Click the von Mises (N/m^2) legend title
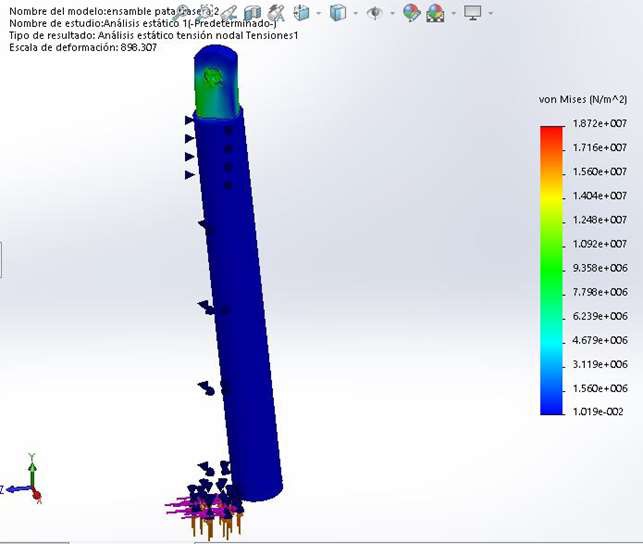The width and height of the screenshot is (643, 544). click(582, 99)
